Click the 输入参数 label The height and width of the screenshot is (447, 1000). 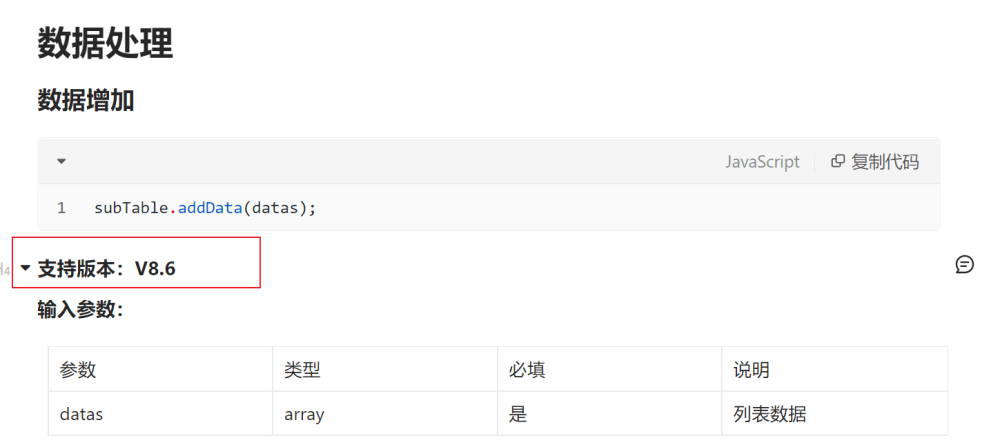click(80, 310)
